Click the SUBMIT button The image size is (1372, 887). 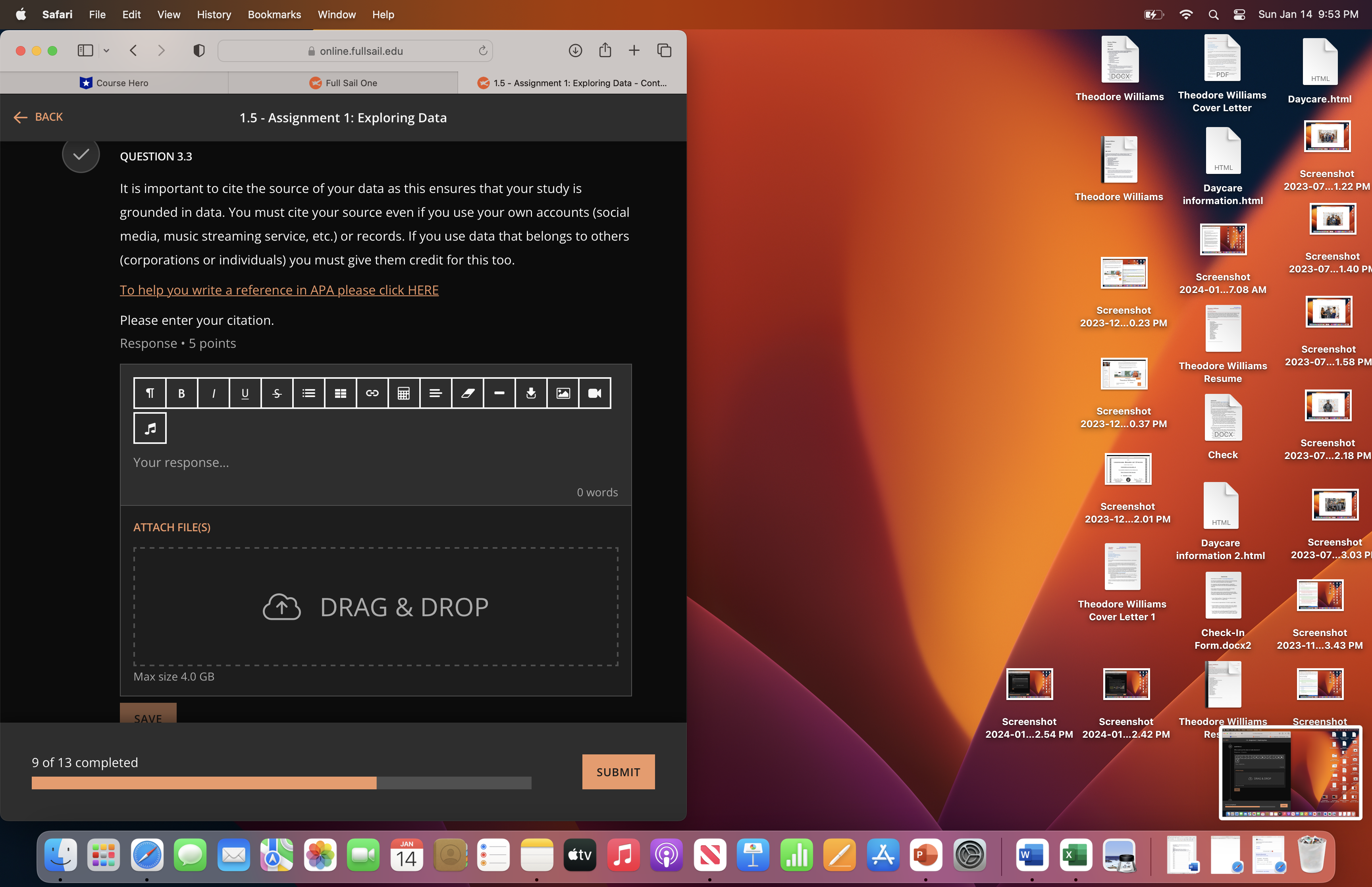[x=618, y=772]
